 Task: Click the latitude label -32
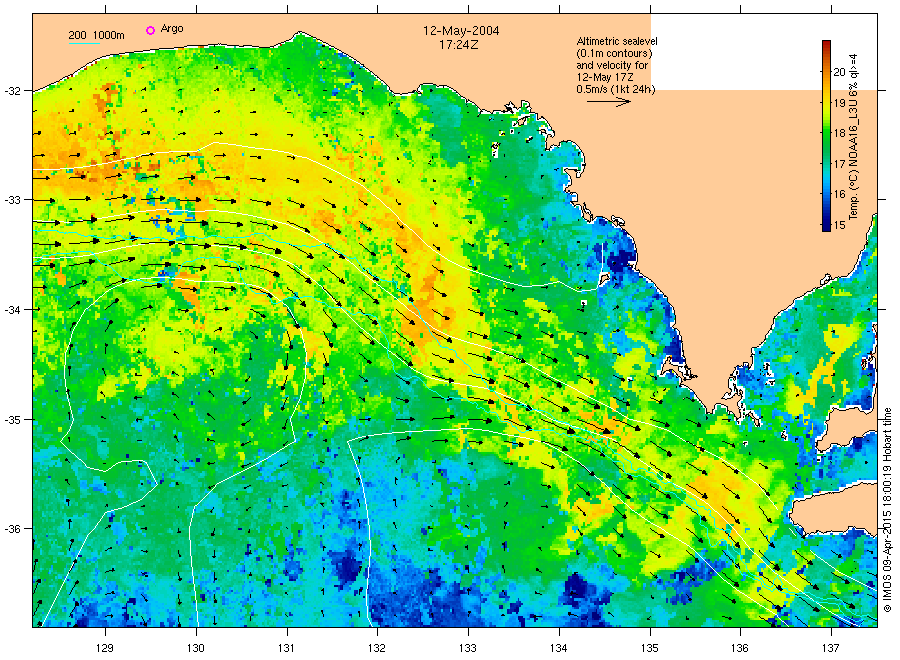pos(12,91)
